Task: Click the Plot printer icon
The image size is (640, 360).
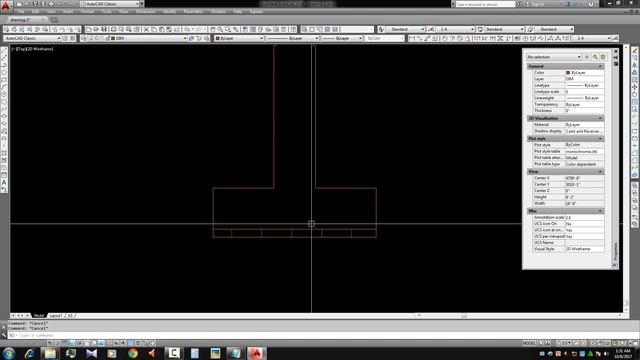Action: tap(113, 29)
